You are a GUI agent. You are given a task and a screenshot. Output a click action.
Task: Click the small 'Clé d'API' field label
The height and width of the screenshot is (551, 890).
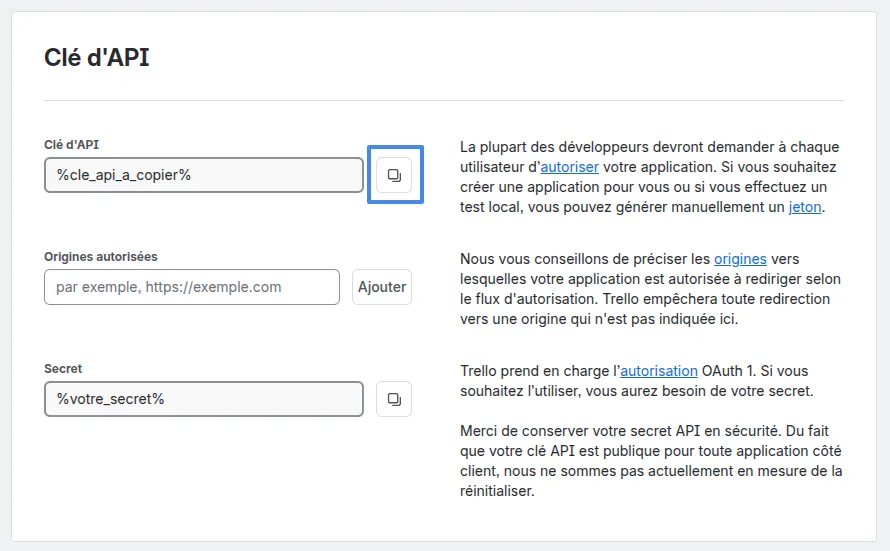72,145
